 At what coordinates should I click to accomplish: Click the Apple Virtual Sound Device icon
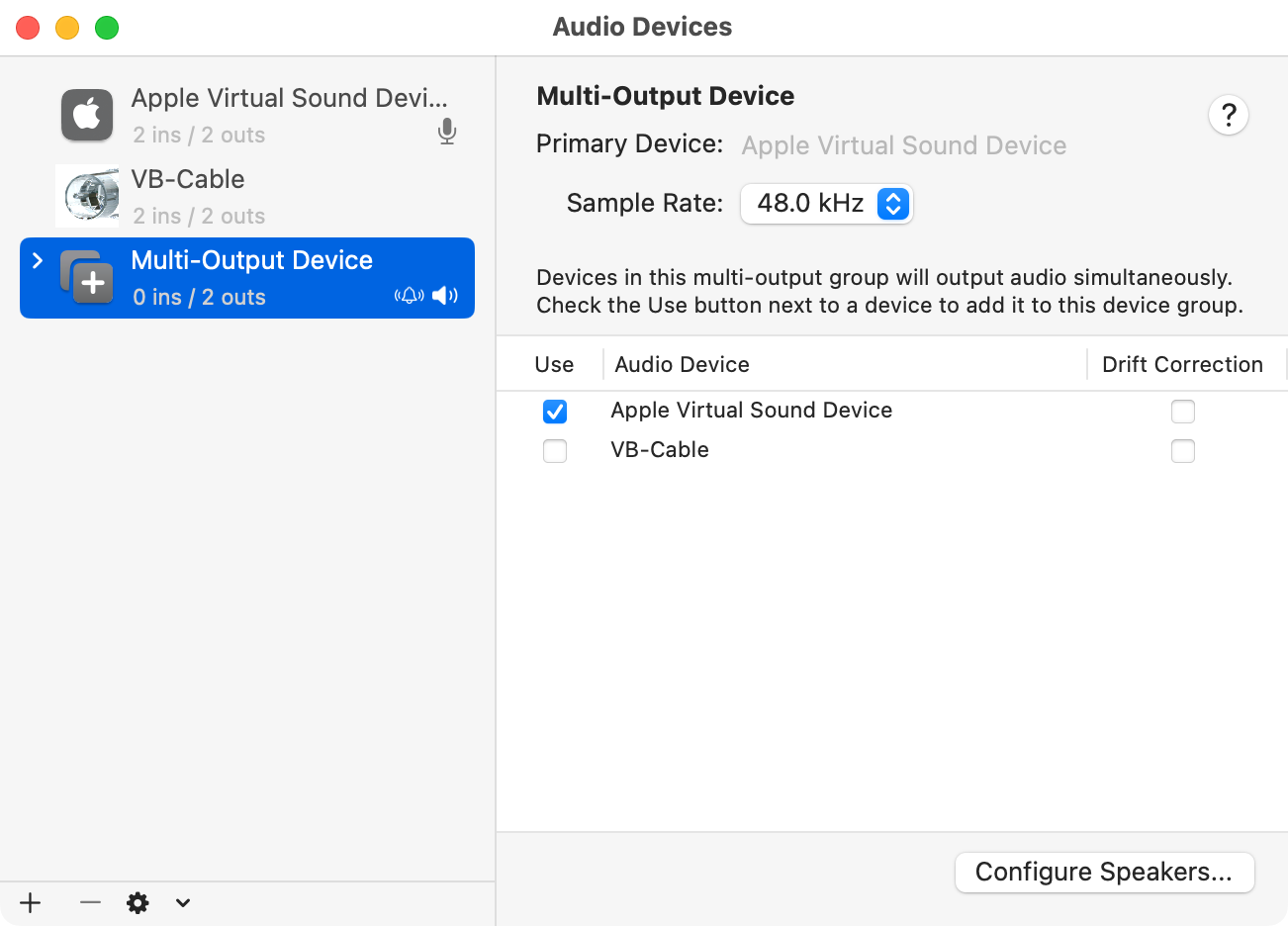[x=87, y=116]
